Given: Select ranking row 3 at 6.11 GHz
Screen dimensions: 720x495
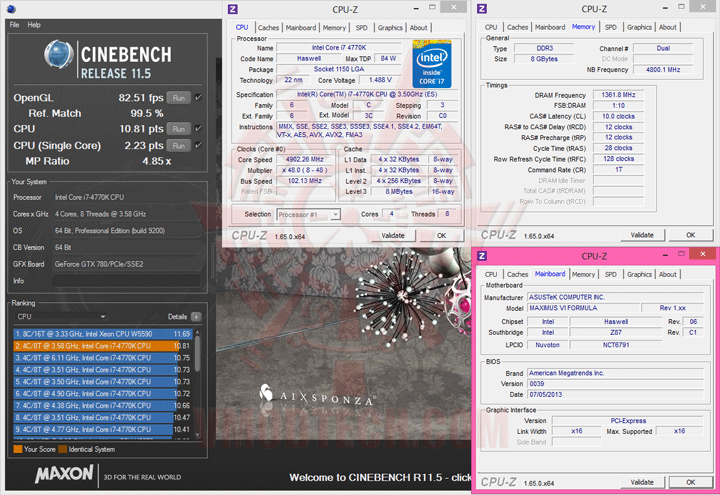Looking at the screenshot, I should click(x=102, y=358).
